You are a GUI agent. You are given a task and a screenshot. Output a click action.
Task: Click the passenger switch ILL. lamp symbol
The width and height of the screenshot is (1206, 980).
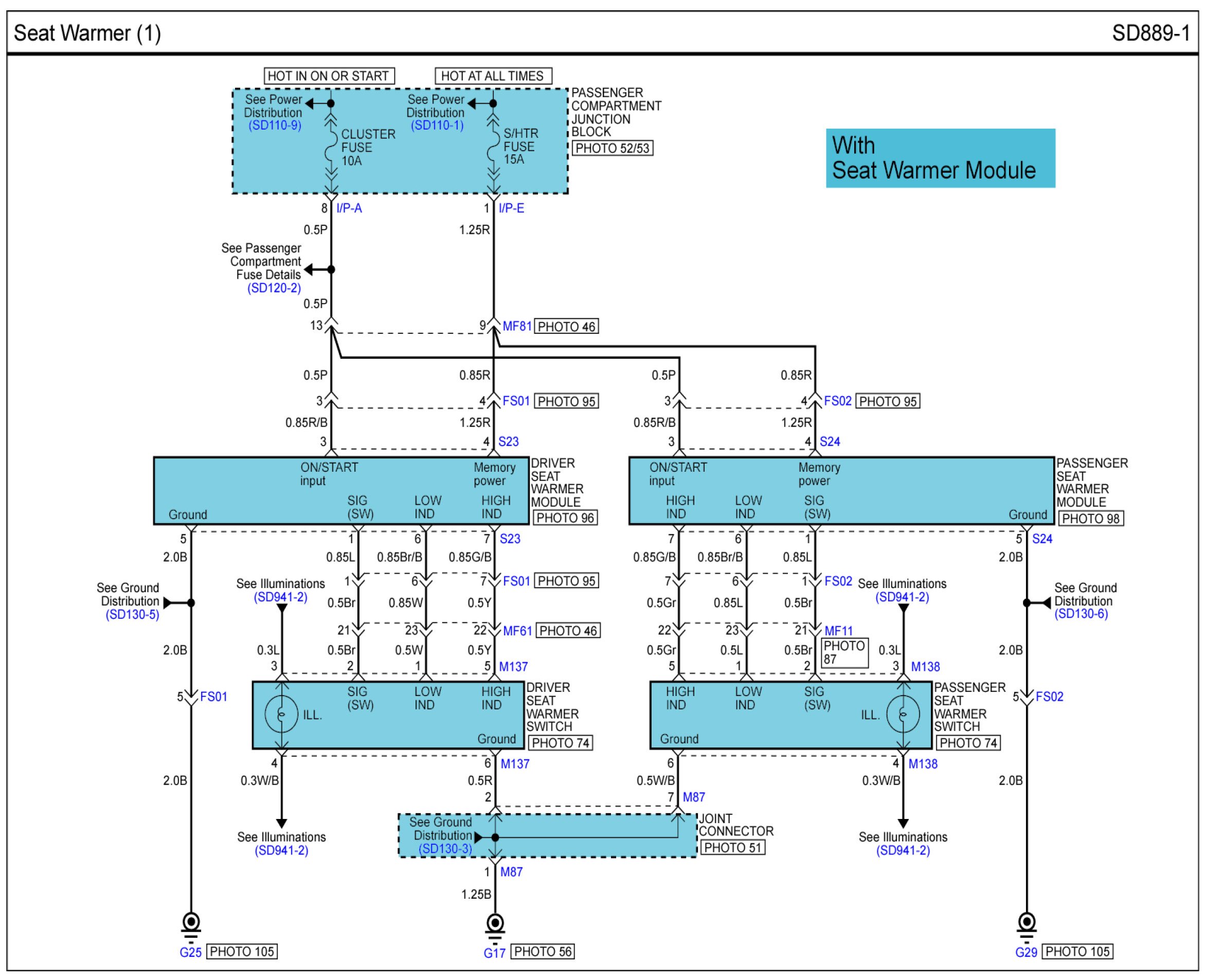point(903,714)
